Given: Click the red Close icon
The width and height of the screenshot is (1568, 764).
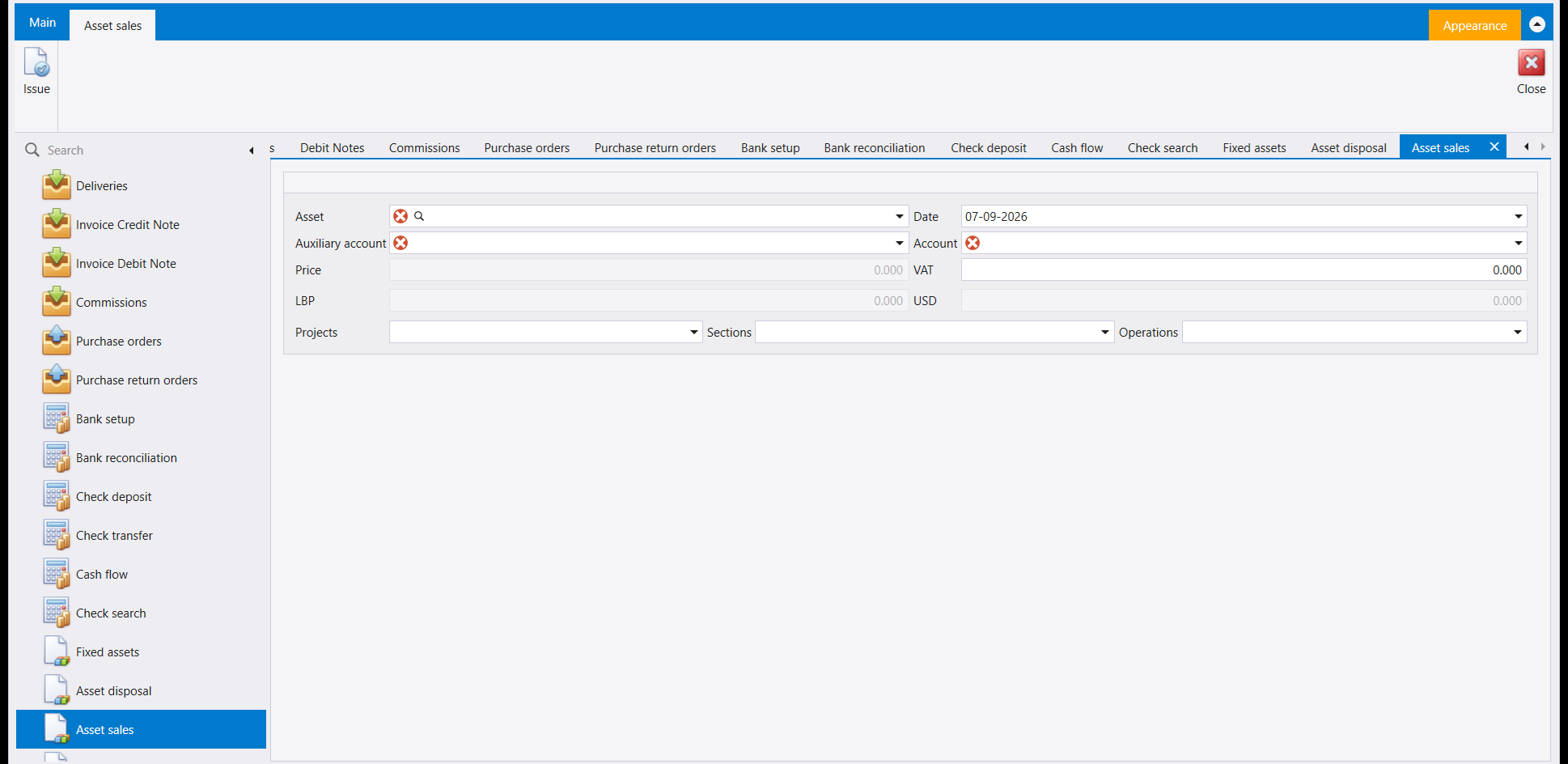Looking at the screenshot, I should 1531,63.
